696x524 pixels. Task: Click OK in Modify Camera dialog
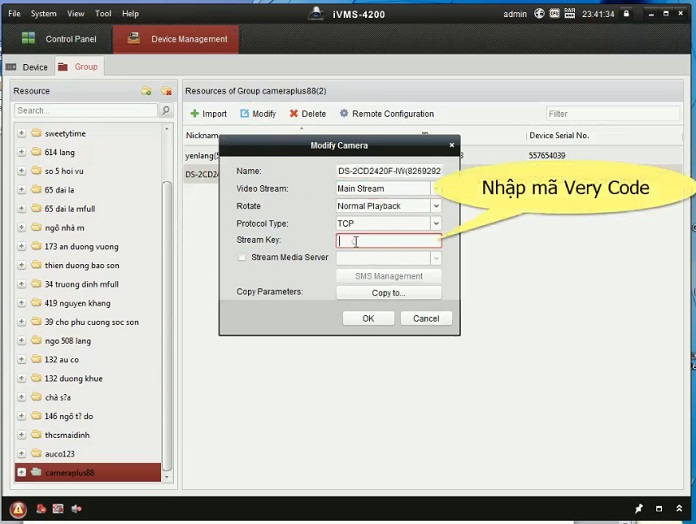tap(368, 318)
